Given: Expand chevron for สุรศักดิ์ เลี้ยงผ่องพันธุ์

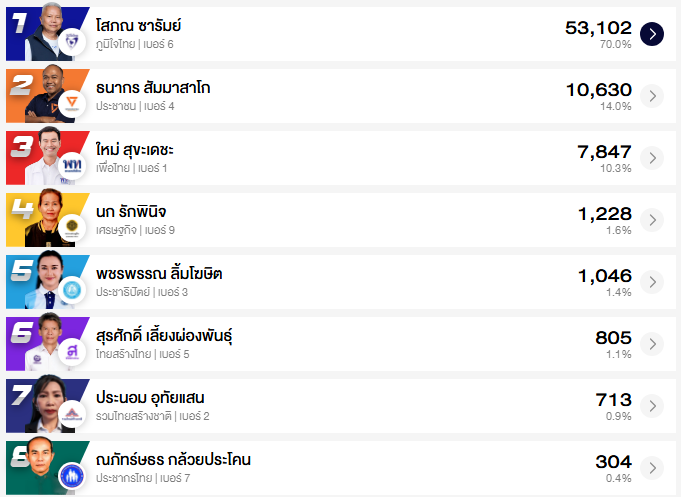Looking at the screenshot, I should pyautogui.click(x=652, y=344).
